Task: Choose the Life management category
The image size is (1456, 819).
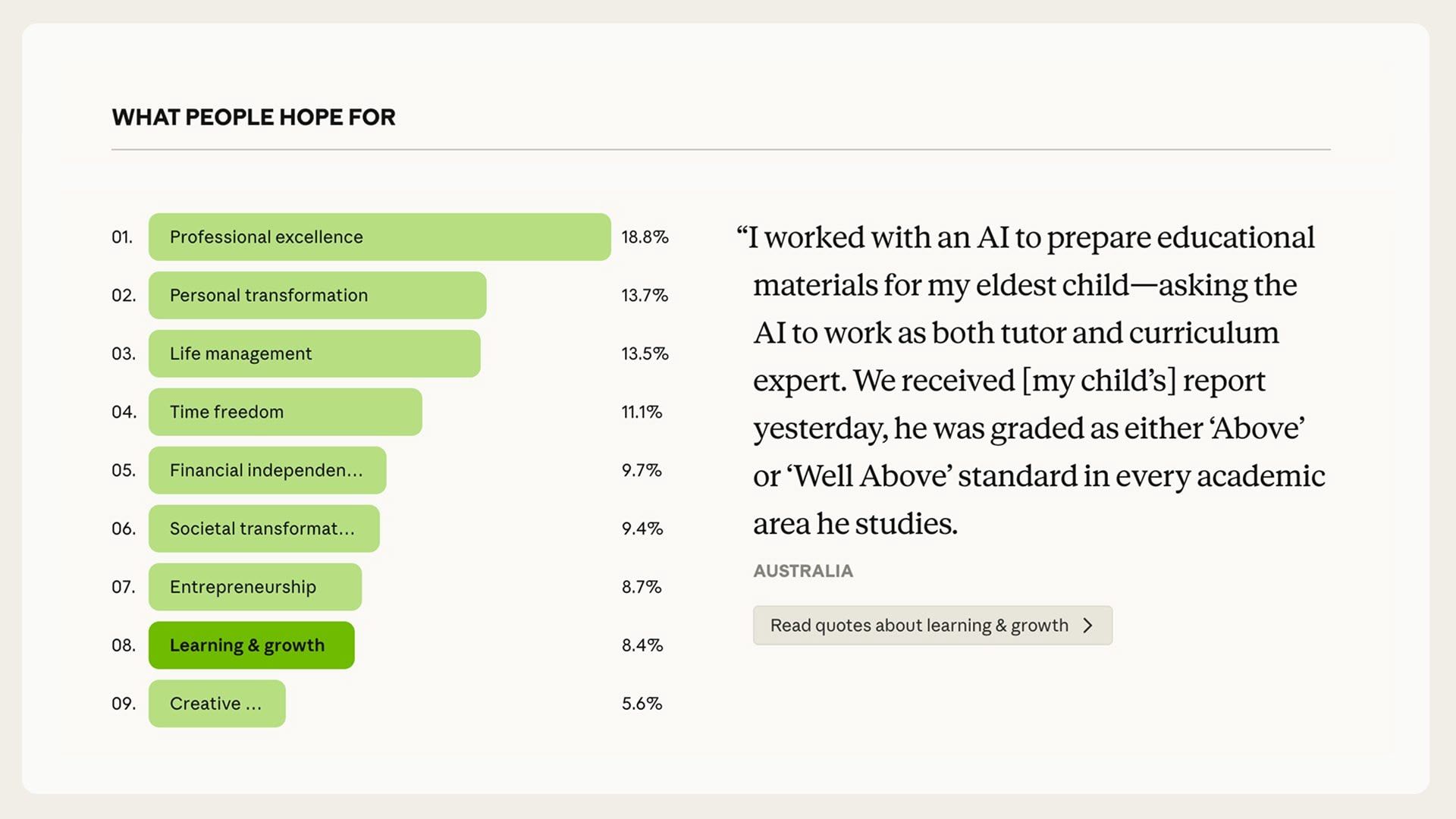Action: (x=314, y=353)
